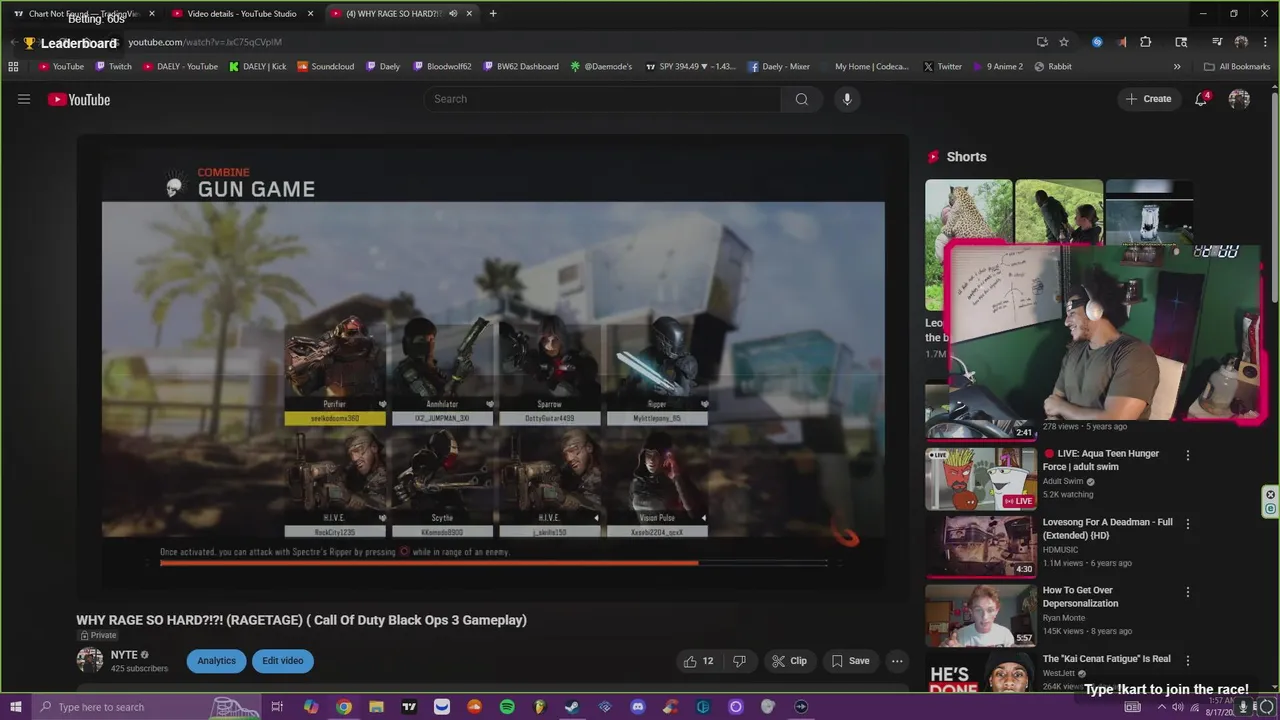Open the Create menu
Screen dimensions: 1280x720
1148,99
